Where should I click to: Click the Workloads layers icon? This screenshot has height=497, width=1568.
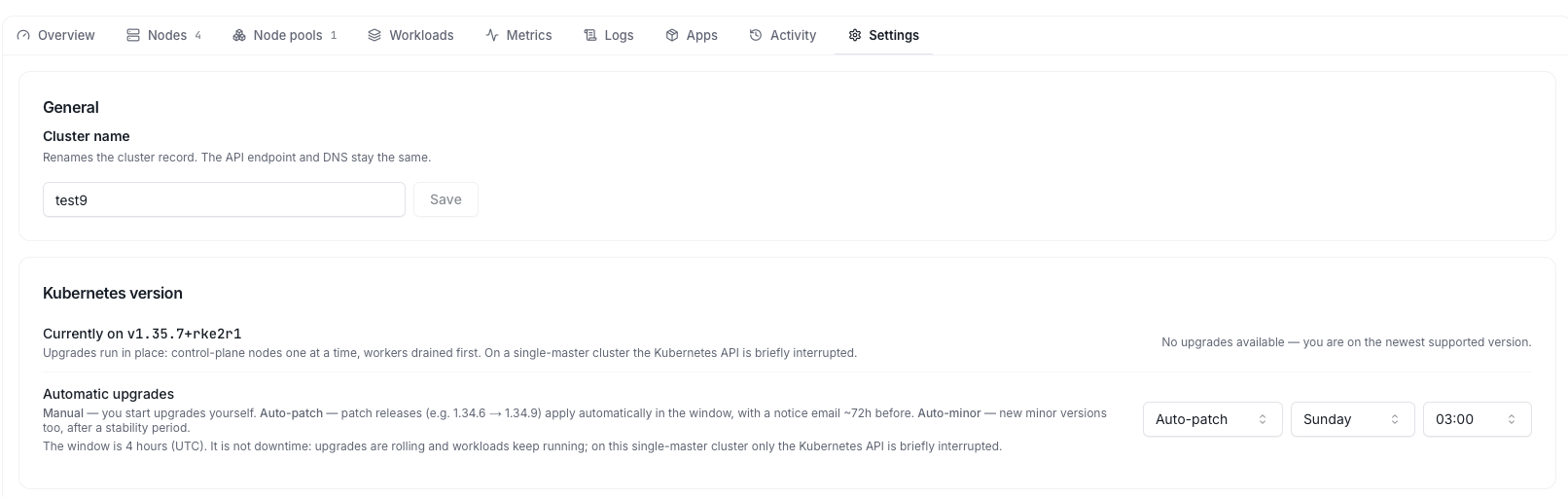[x=374, y=35]
